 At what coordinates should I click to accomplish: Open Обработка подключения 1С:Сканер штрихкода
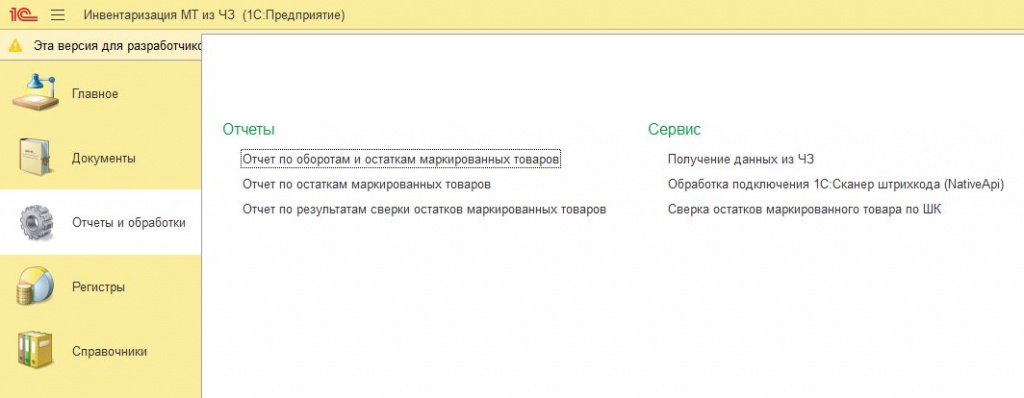[836, 184]
